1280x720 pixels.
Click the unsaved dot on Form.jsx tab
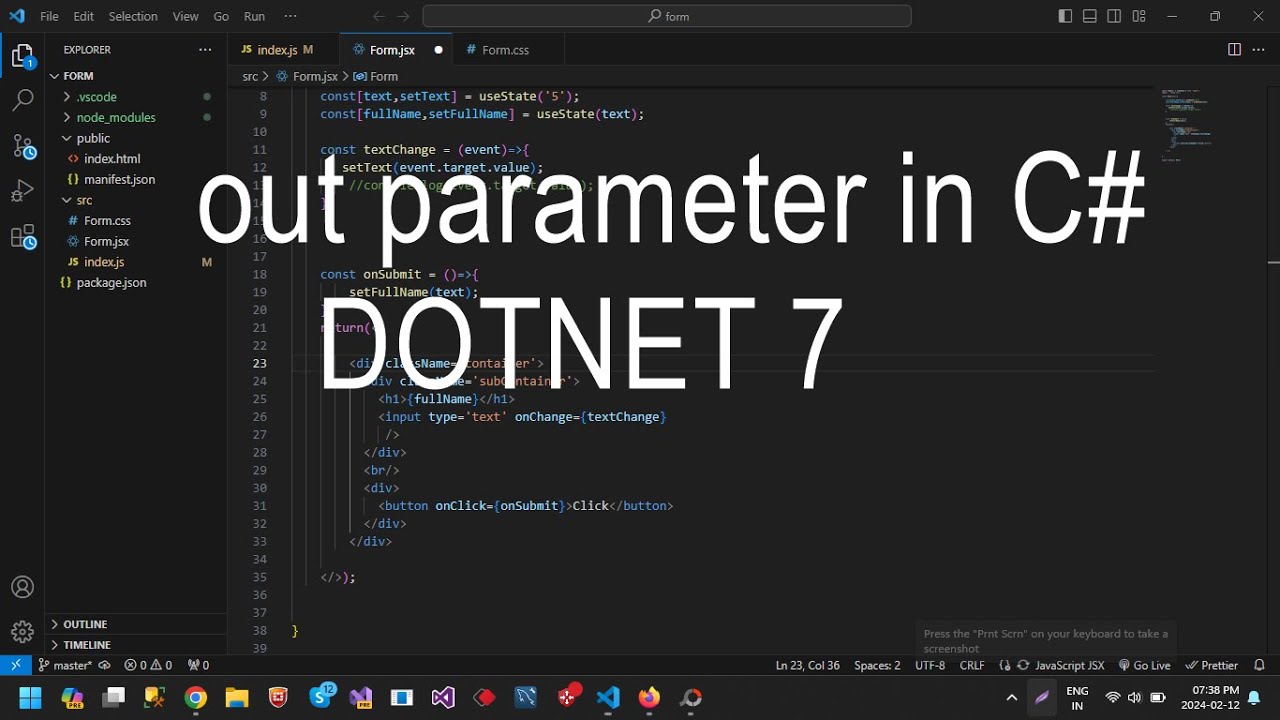click(x=438, y=50)
